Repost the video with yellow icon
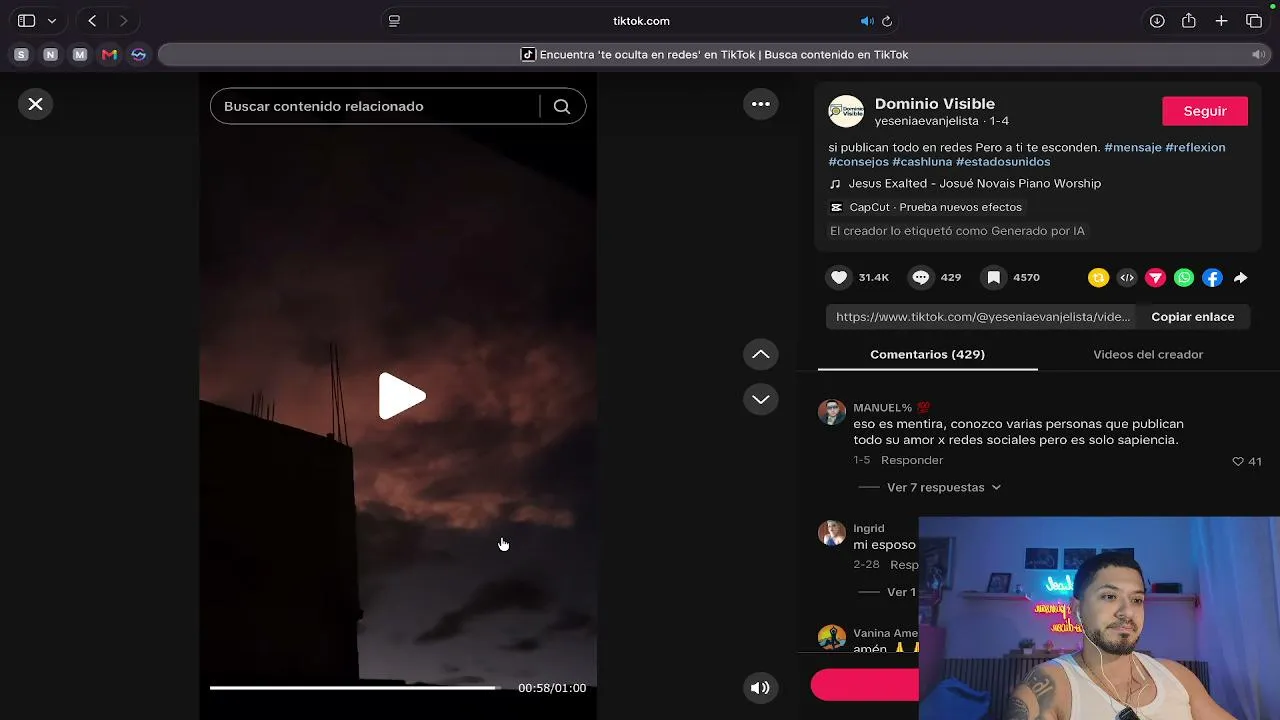Viewport: 1280px width, 720px height. pos(1098,278)
